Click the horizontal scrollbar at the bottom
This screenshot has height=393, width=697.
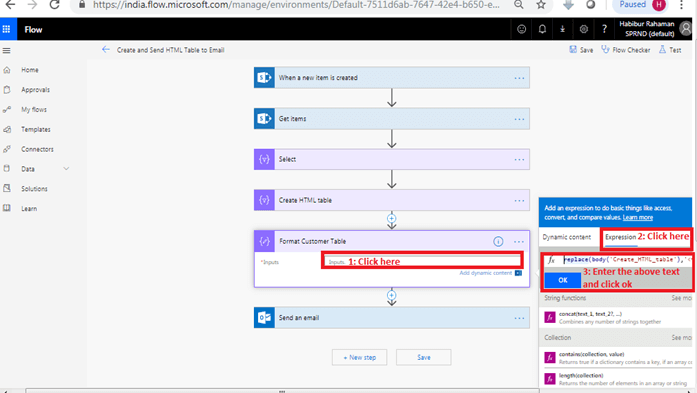282,391
